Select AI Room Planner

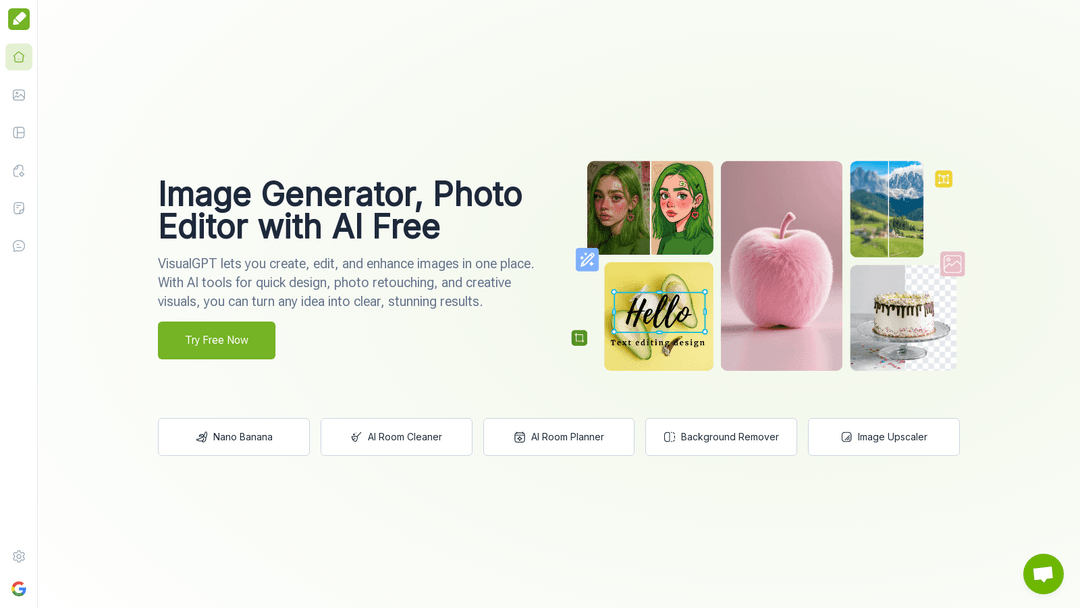click(559, 437)
